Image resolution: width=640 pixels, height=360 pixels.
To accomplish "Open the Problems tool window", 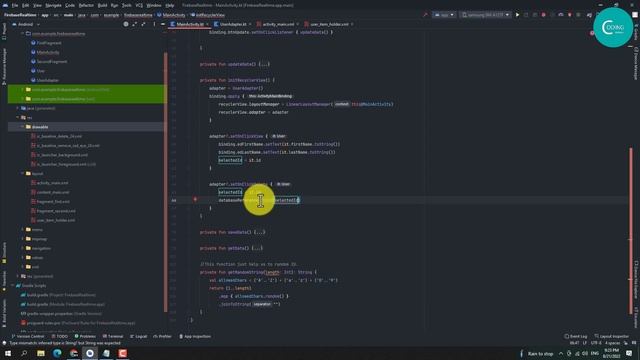I will coord(85,336).
